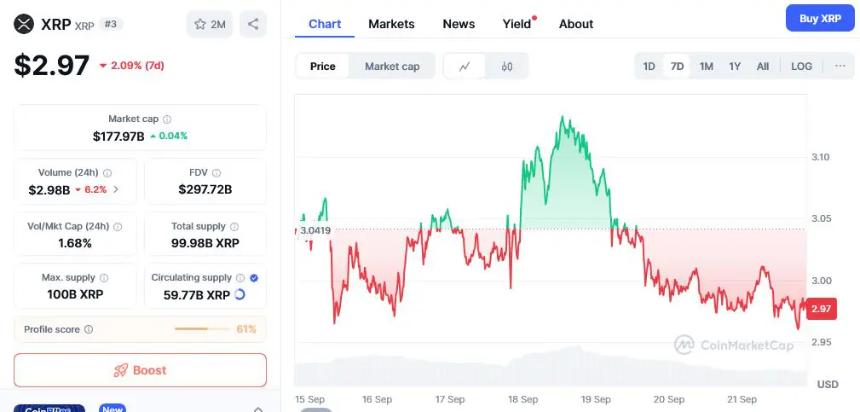Select the Price chart toggle
860x412 pixels.
(323, 66)
